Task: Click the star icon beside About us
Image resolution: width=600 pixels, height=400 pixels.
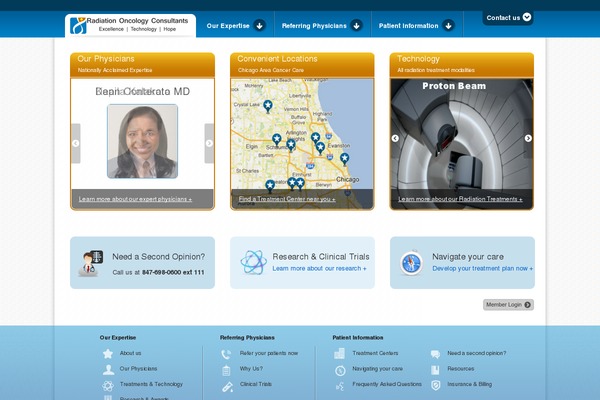Action: click(108, 354)
